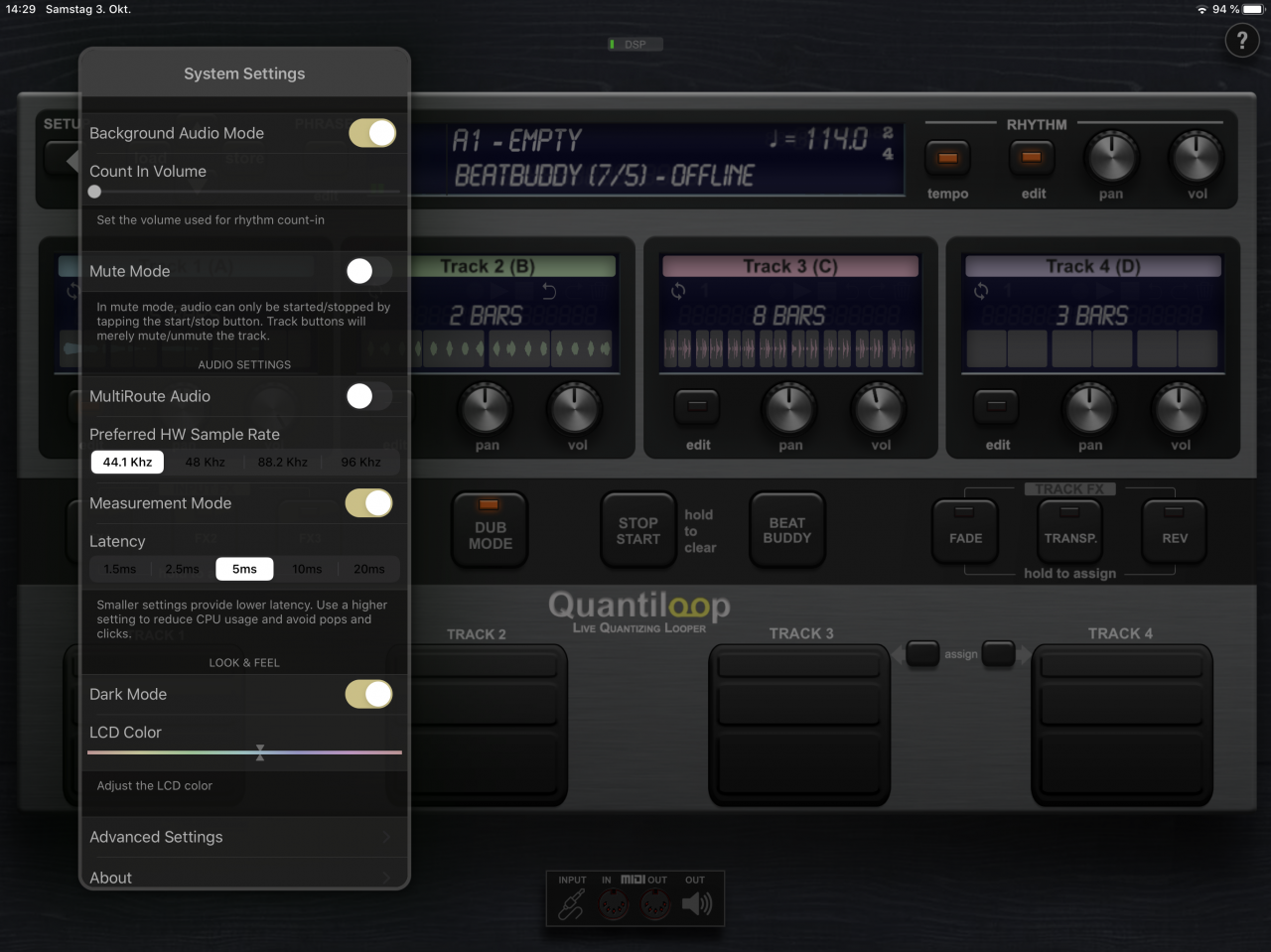Set latency to 2.5ms

click(x=182, y=569)
